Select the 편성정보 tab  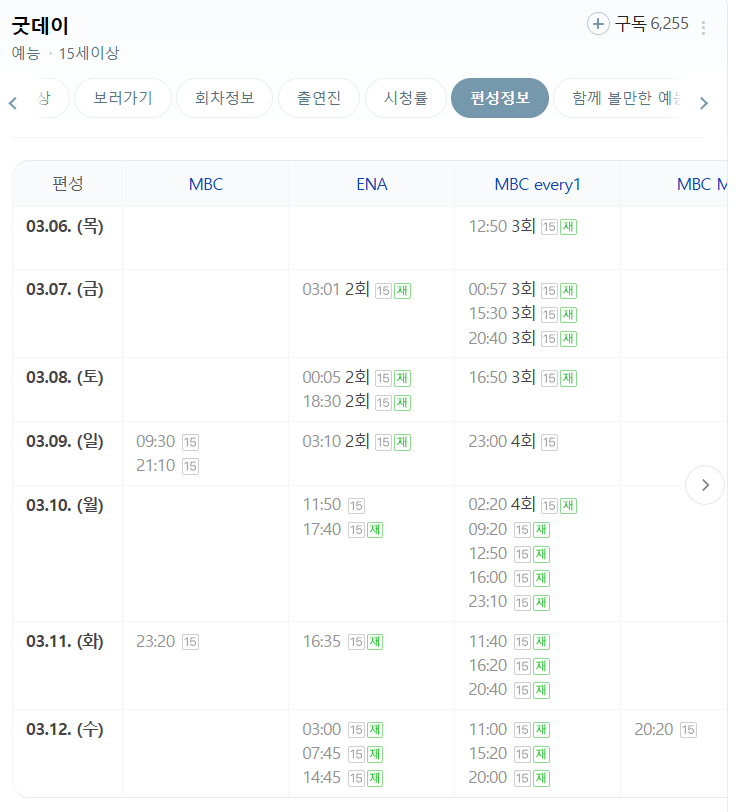click(x=499, y=98)
